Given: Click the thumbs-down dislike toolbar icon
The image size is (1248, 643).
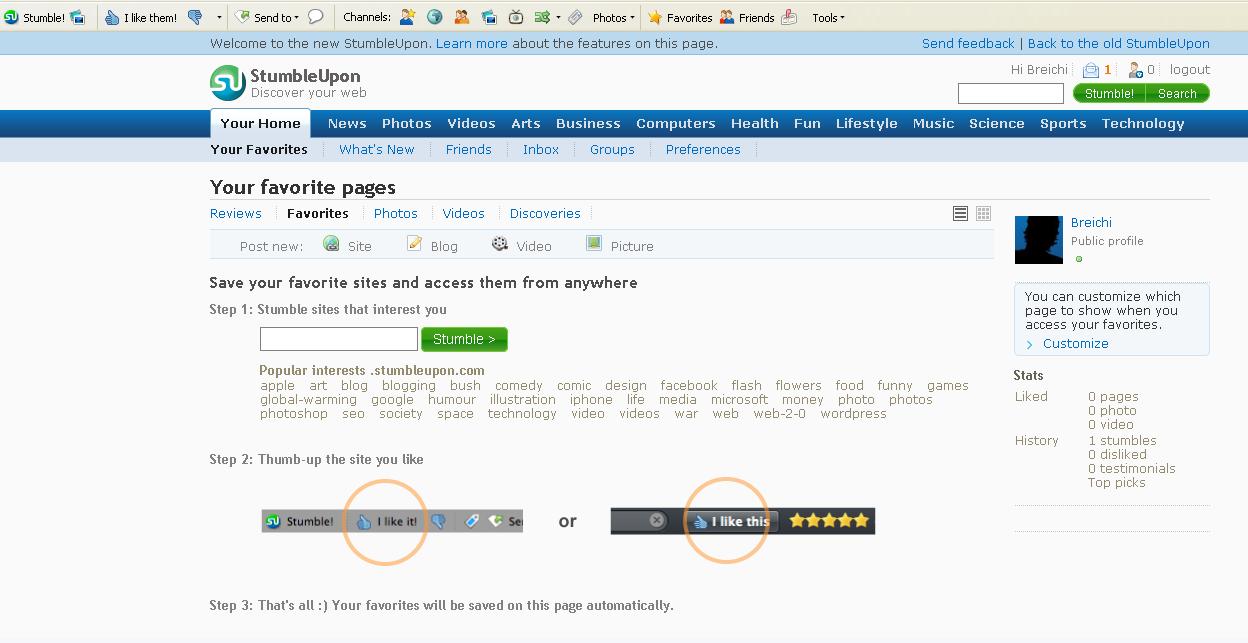Looking at the screenshot, I should (x=195, y=17).
